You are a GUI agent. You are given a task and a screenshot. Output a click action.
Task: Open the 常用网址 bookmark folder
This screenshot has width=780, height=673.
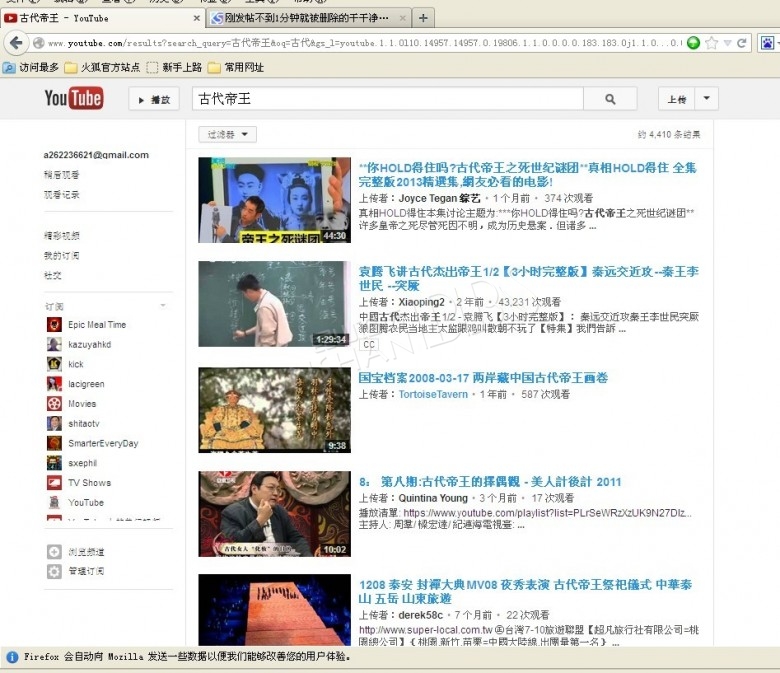[236, 67]
